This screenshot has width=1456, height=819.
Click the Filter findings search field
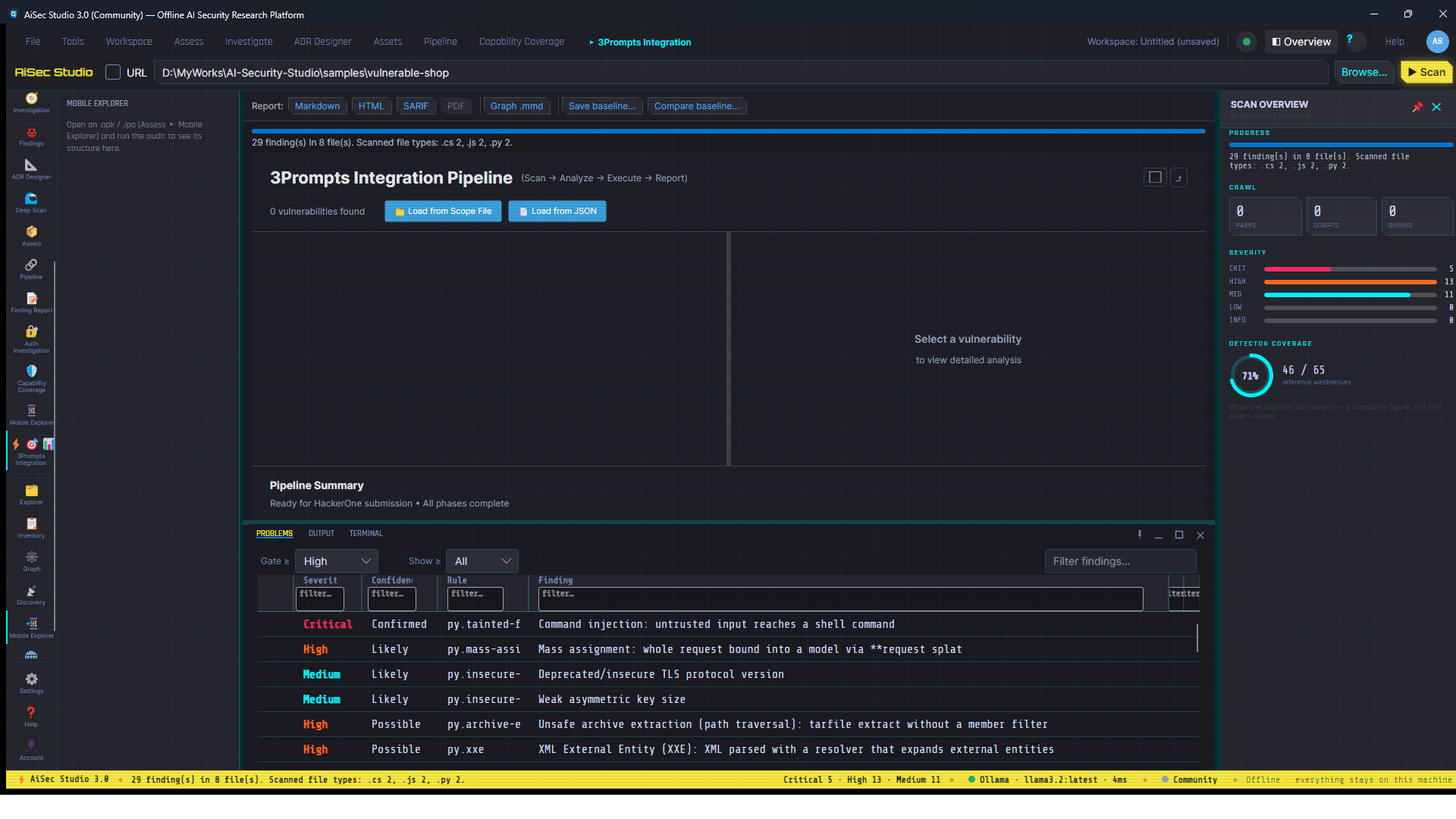click(1121, 561)
